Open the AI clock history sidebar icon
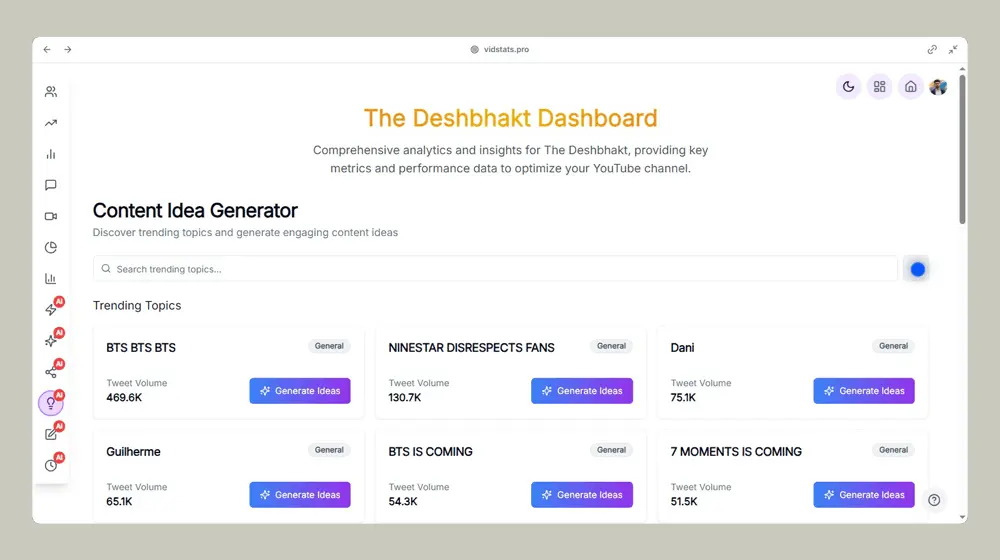Viewport: 1000px width, 560px height. tap(51, 466)
